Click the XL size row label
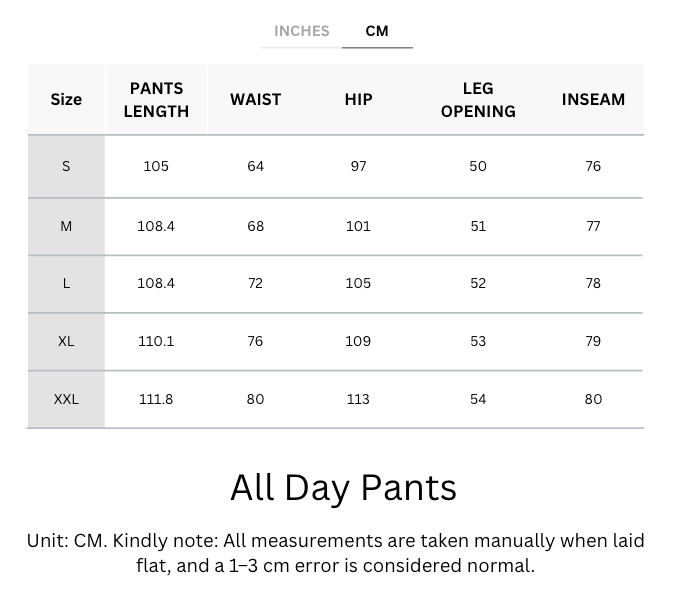The image size is (674, 589). pyautogui.click(x=66, y=341)
